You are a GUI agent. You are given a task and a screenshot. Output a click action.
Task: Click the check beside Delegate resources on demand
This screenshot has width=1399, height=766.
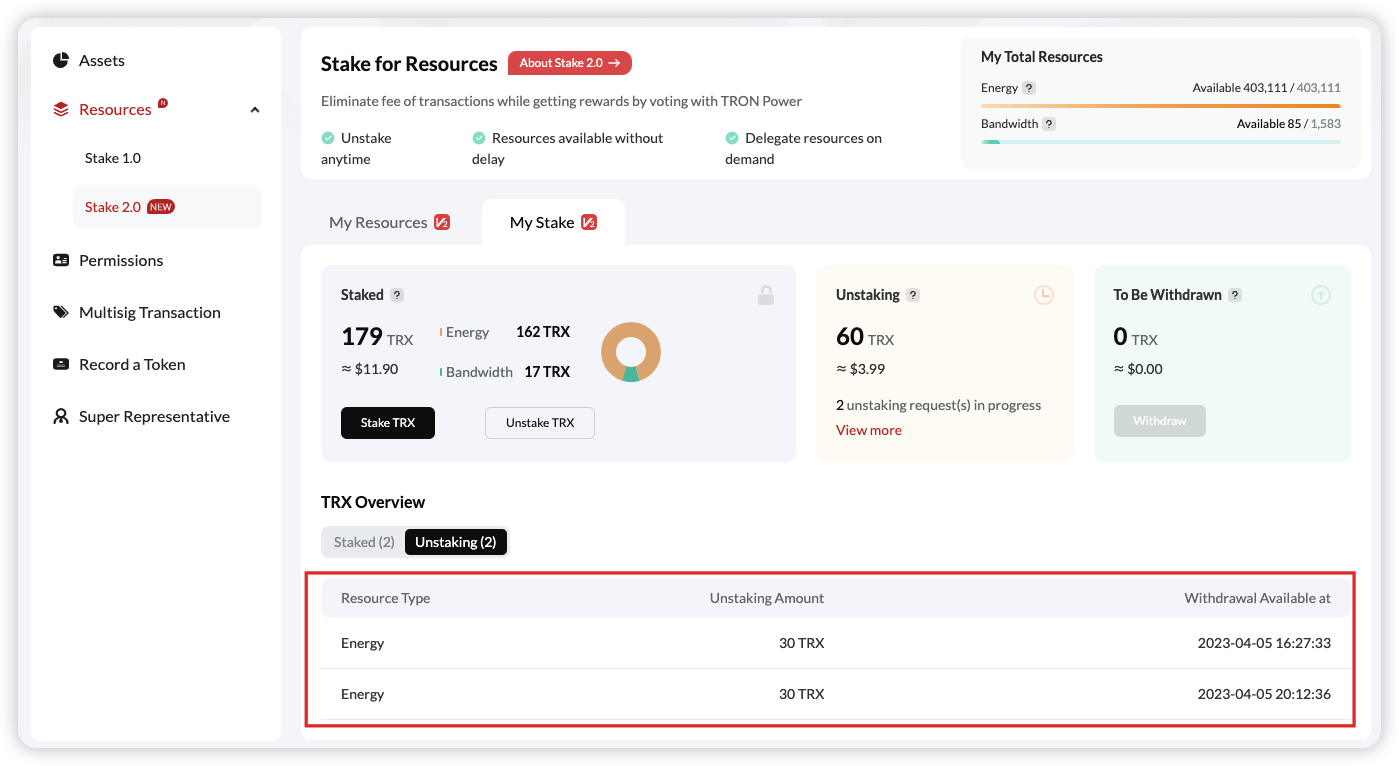[732, 138]
